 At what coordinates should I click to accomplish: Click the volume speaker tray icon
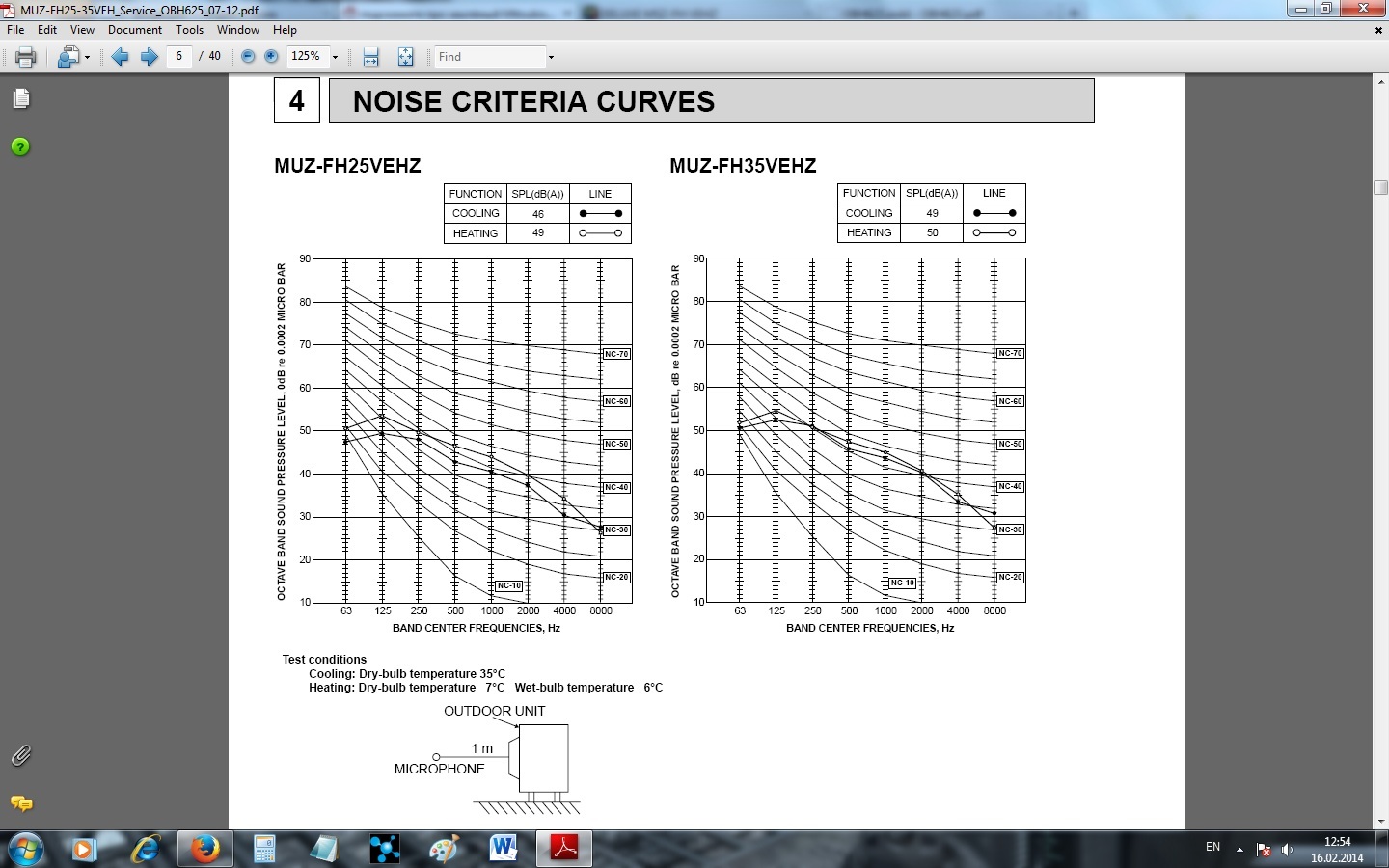[x=1287, y=850]
